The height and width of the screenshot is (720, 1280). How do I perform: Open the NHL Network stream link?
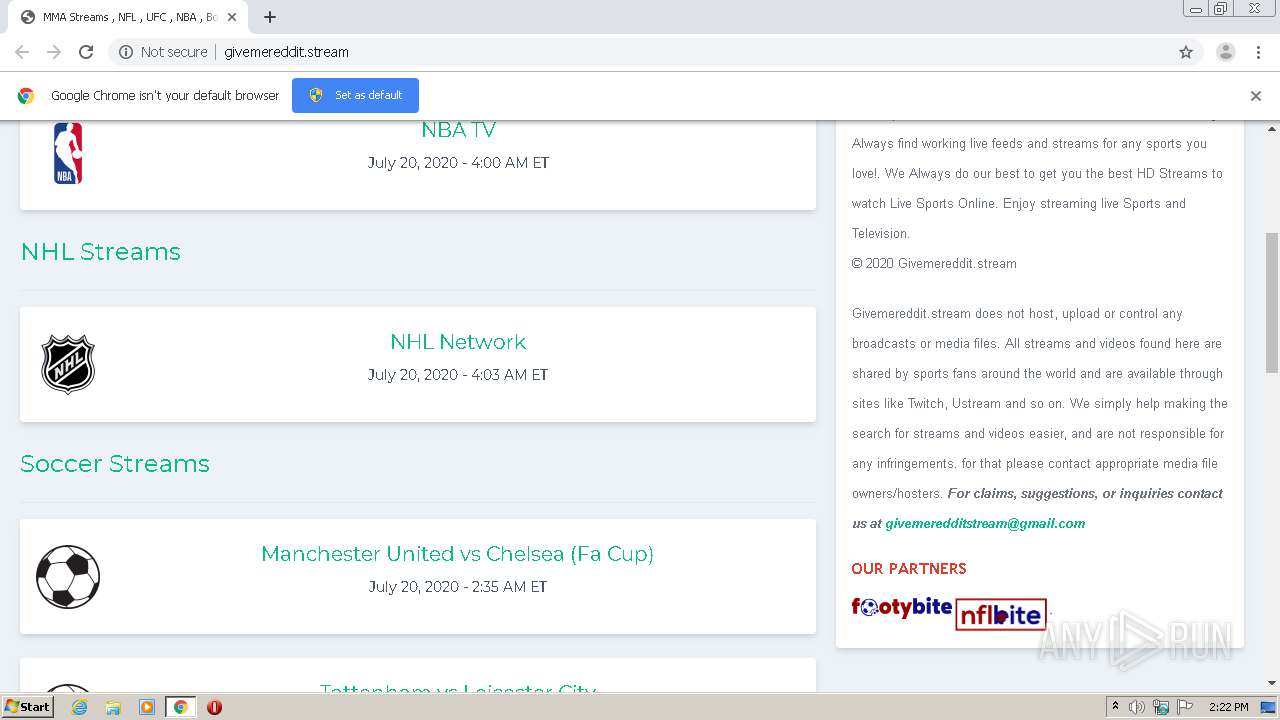click(458, 342)
